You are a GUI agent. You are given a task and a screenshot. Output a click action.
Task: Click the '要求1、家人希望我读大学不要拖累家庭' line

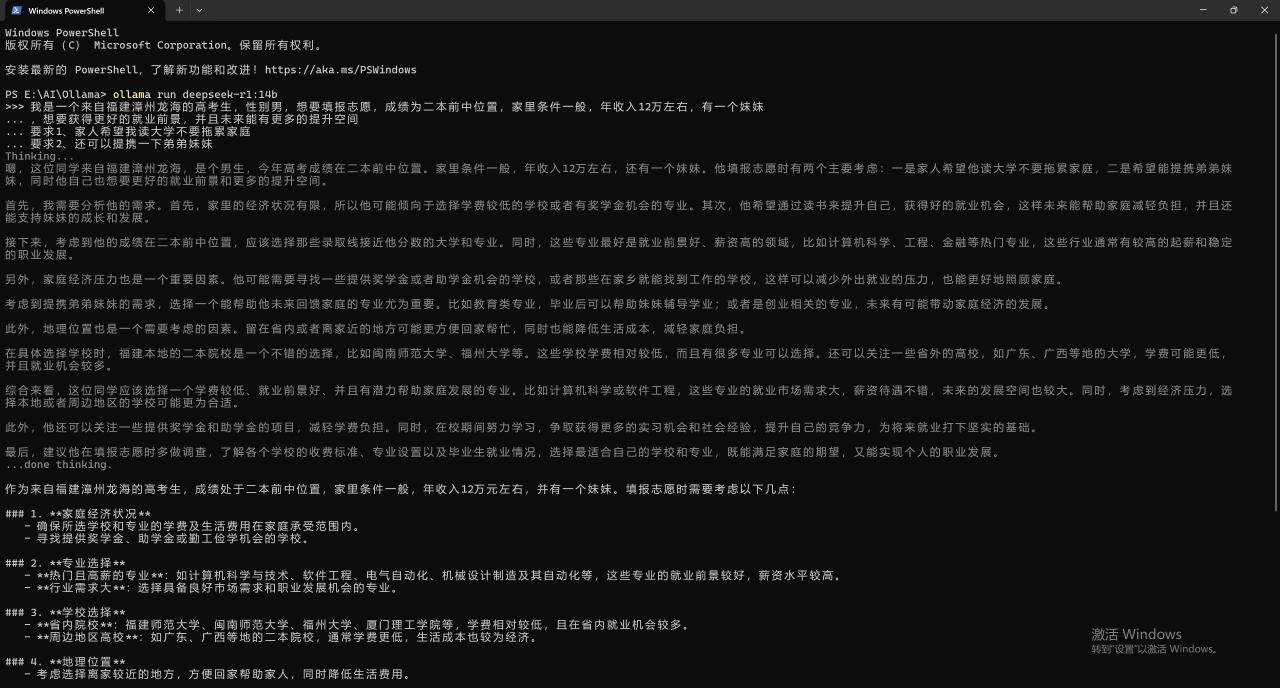tap(126, 131)
